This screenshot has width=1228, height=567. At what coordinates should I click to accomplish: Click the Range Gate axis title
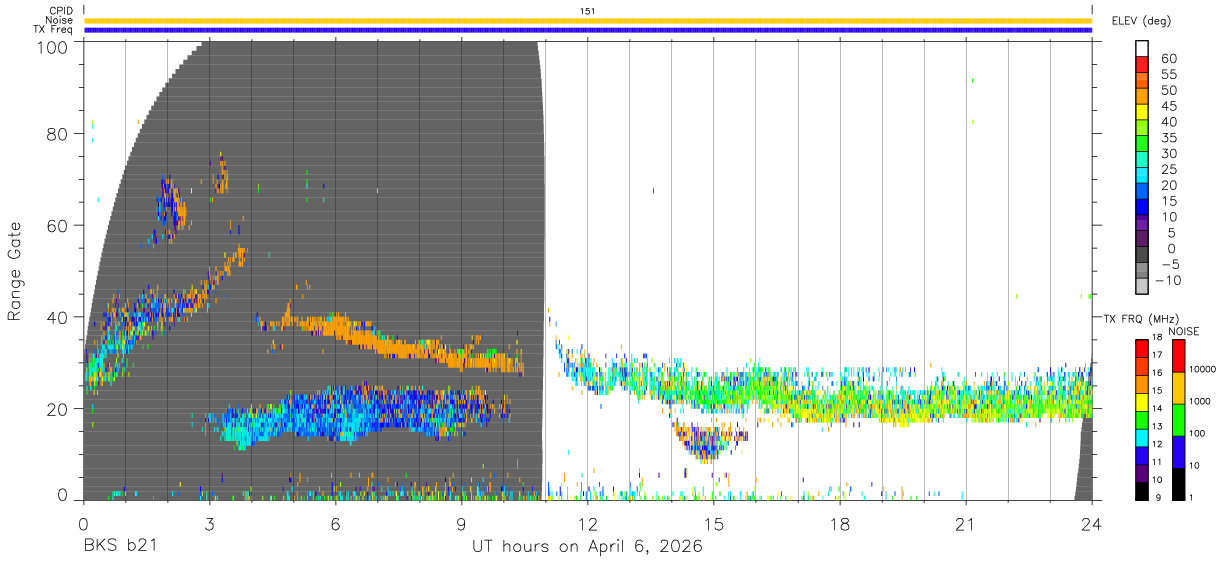coord(15,270)
